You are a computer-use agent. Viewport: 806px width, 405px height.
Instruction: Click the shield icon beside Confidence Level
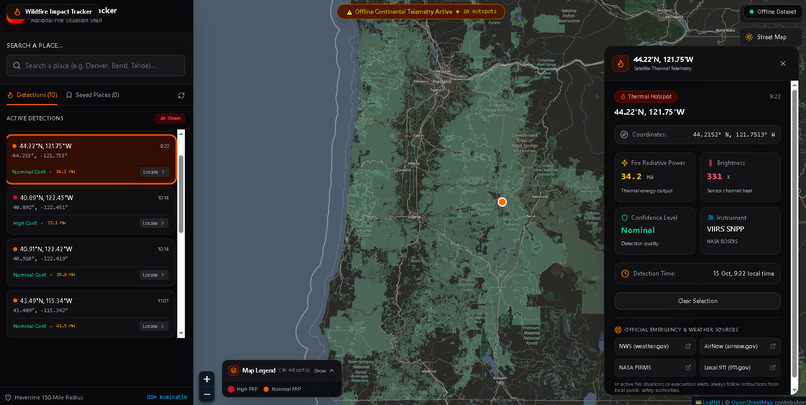625,217
